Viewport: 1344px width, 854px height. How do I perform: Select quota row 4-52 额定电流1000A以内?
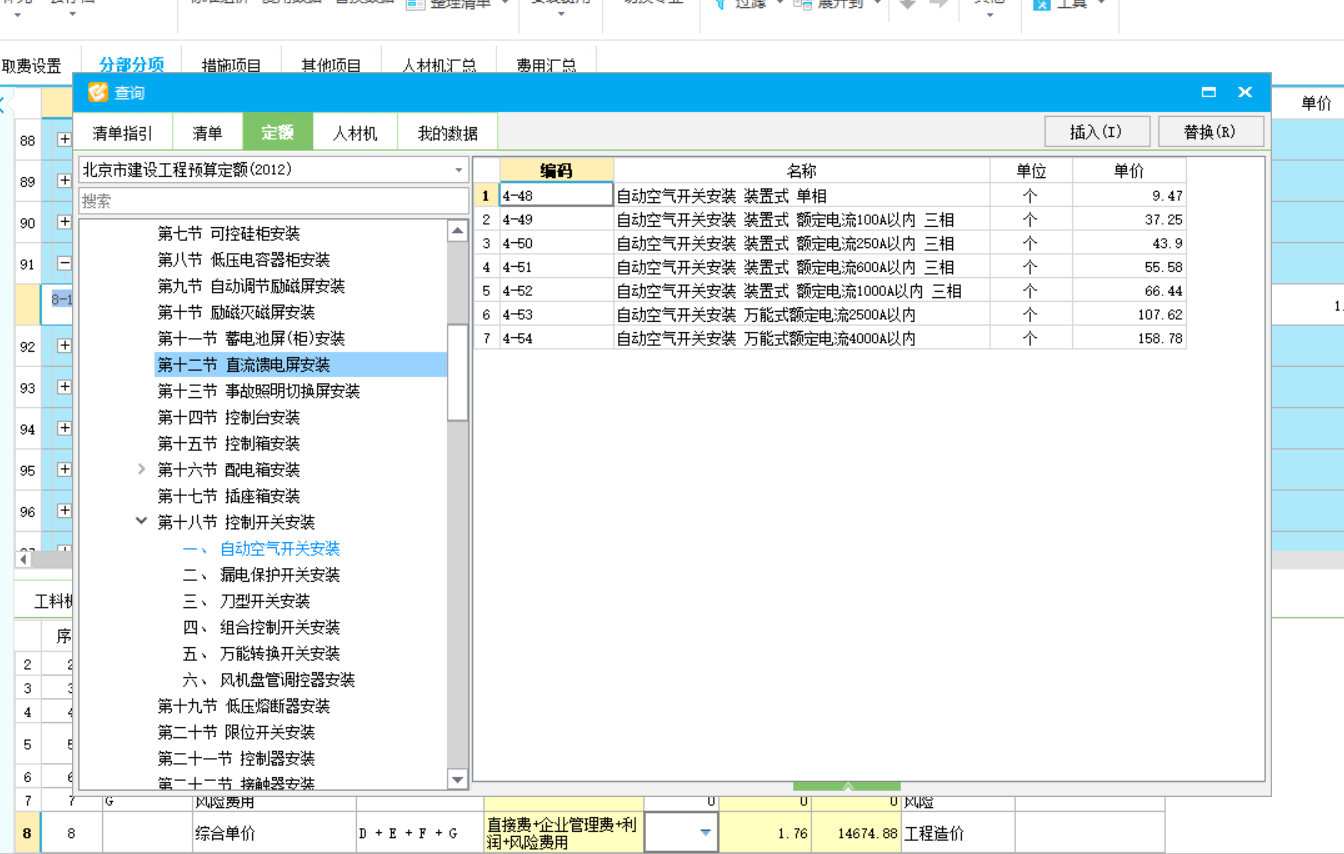(x=830, y=291)
